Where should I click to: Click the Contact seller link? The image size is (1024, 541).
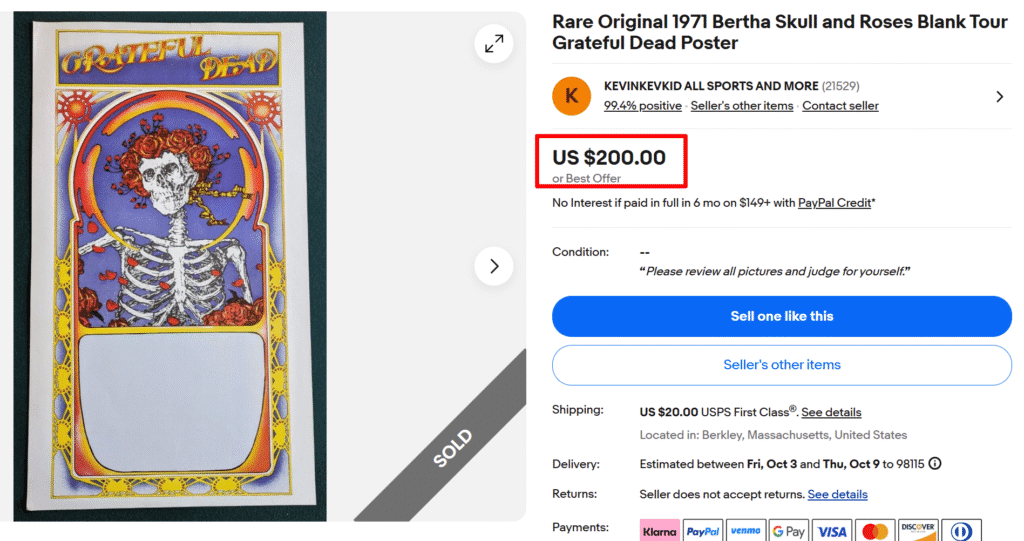tap(840, 106)
